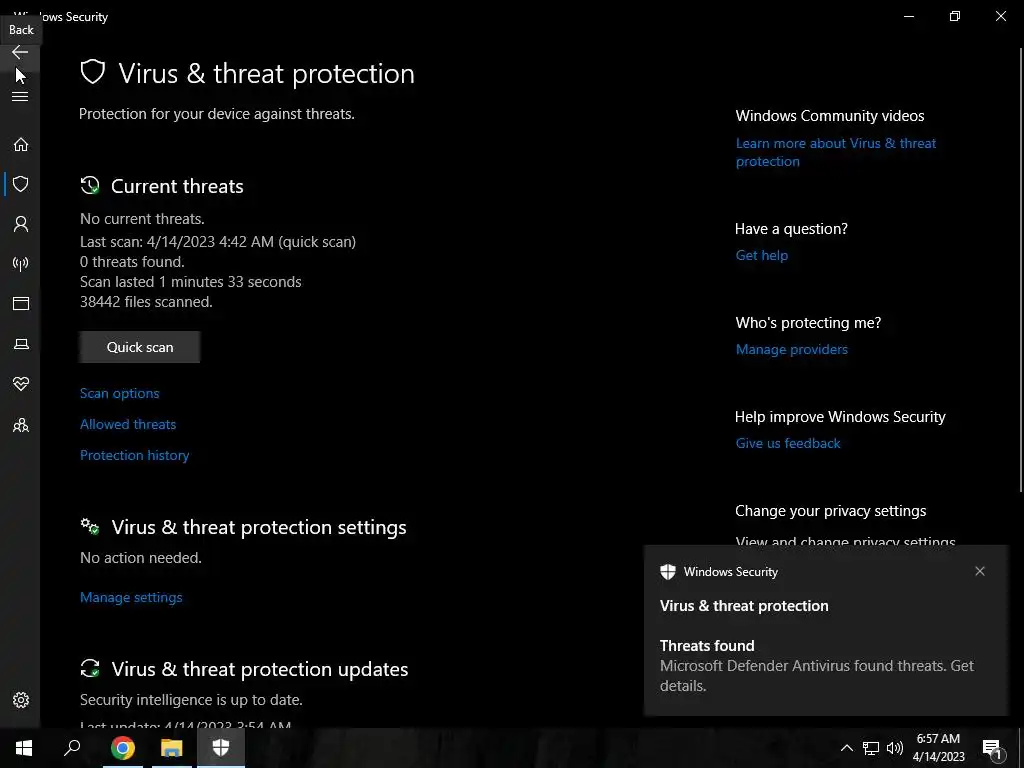Open App & browser control icon
The height and width of the screenshot is (768, 1024).
point(20,304)
